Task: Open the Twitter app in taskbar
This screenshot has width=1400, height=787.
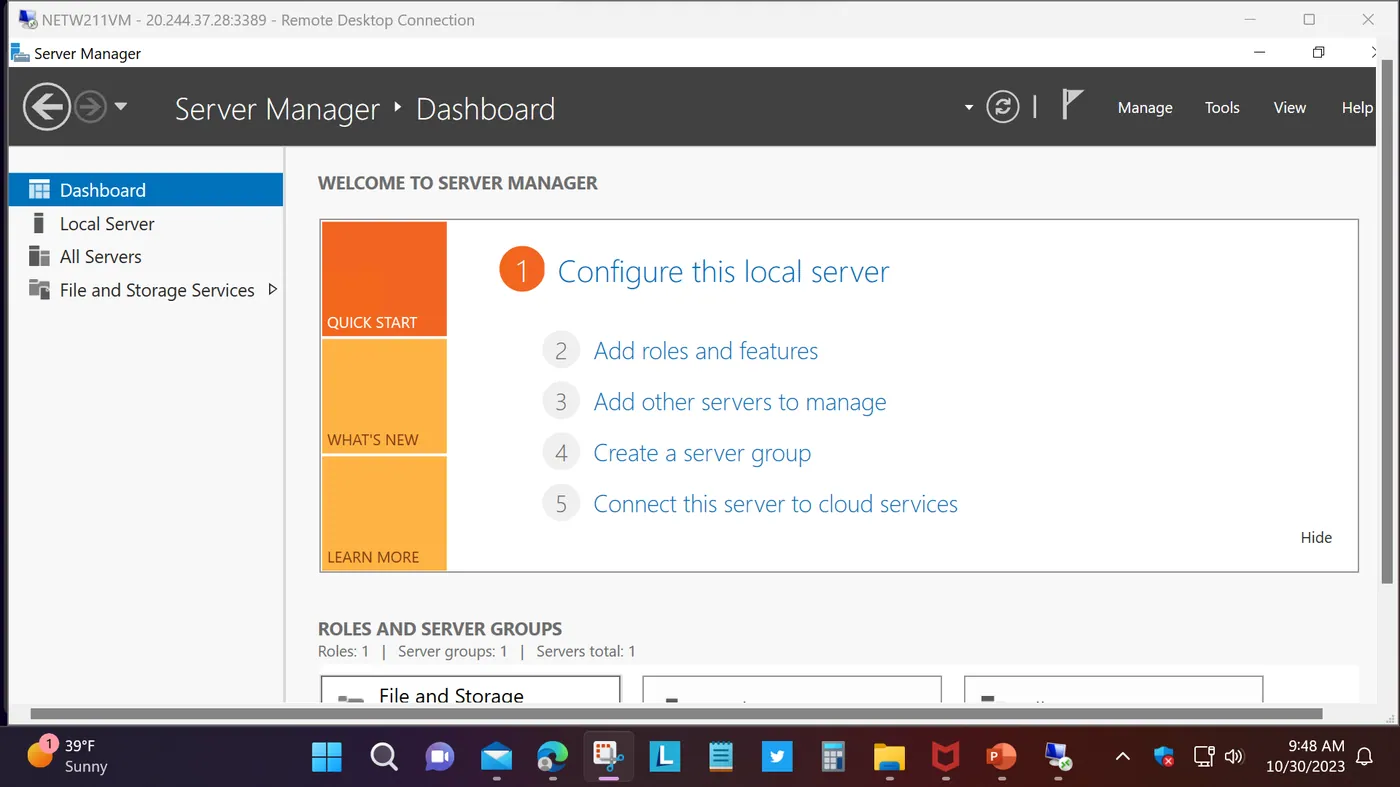Action: click(x=777, y=757)
